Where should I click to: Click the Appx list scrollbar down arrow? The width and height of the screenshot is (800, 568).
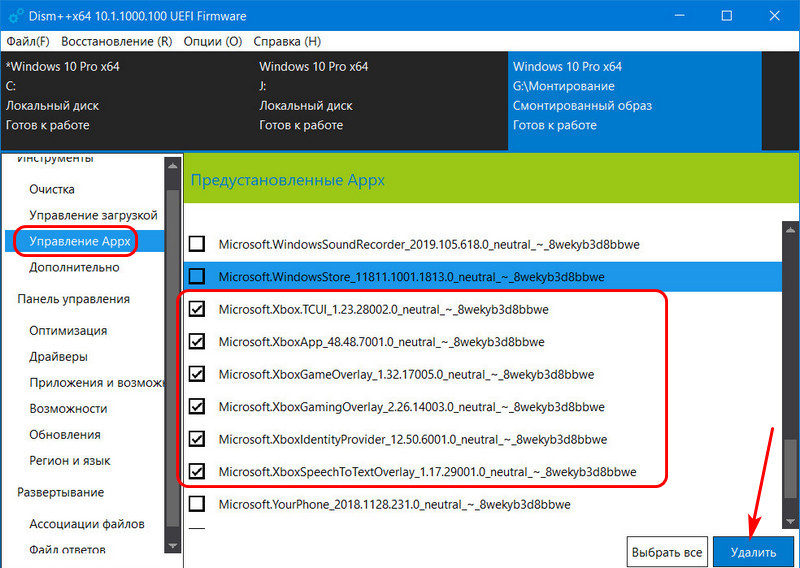(x=790, y=521)
